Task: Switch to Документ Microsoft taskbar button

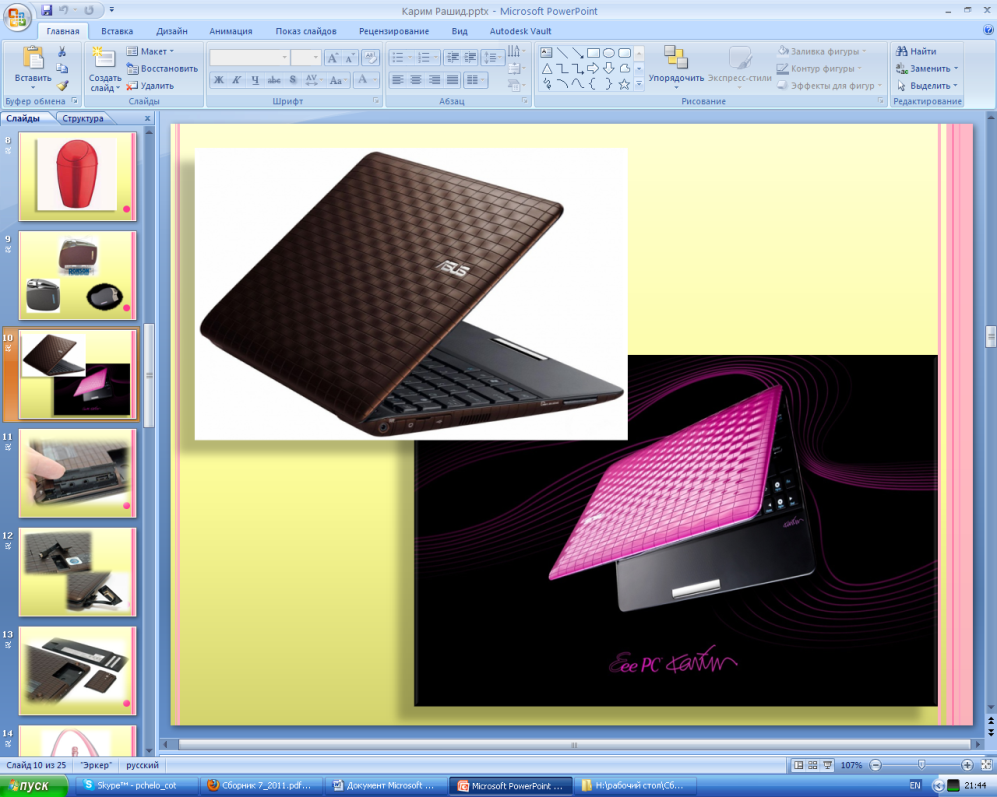Action: (x=387, y=786)
